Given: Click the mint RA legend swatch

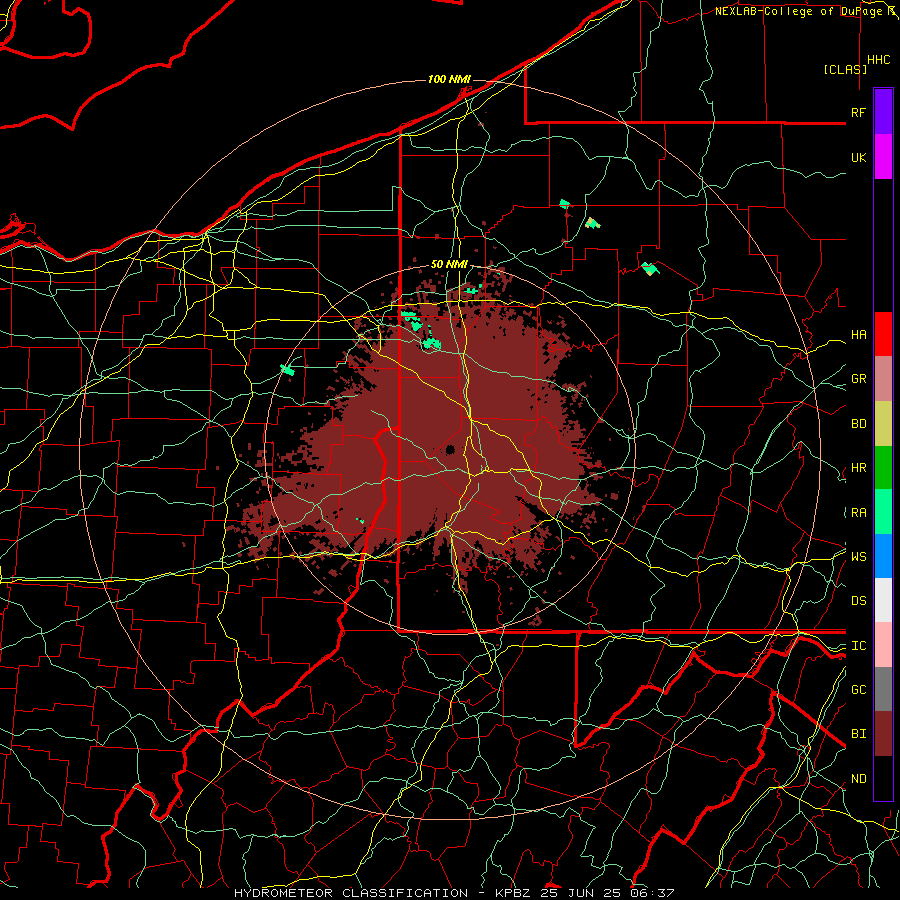Looking at the screenshot, I should (x=883, y=512).
